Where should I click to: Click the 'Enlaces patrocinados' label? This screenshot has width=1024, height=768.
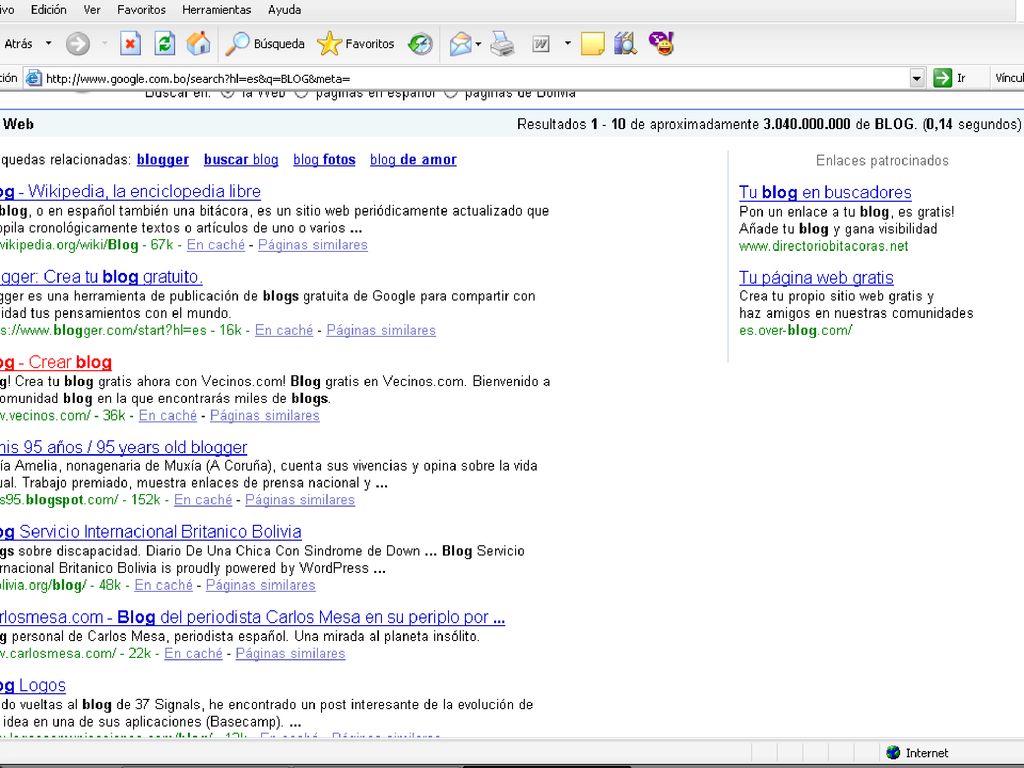(x=882, y=161)
